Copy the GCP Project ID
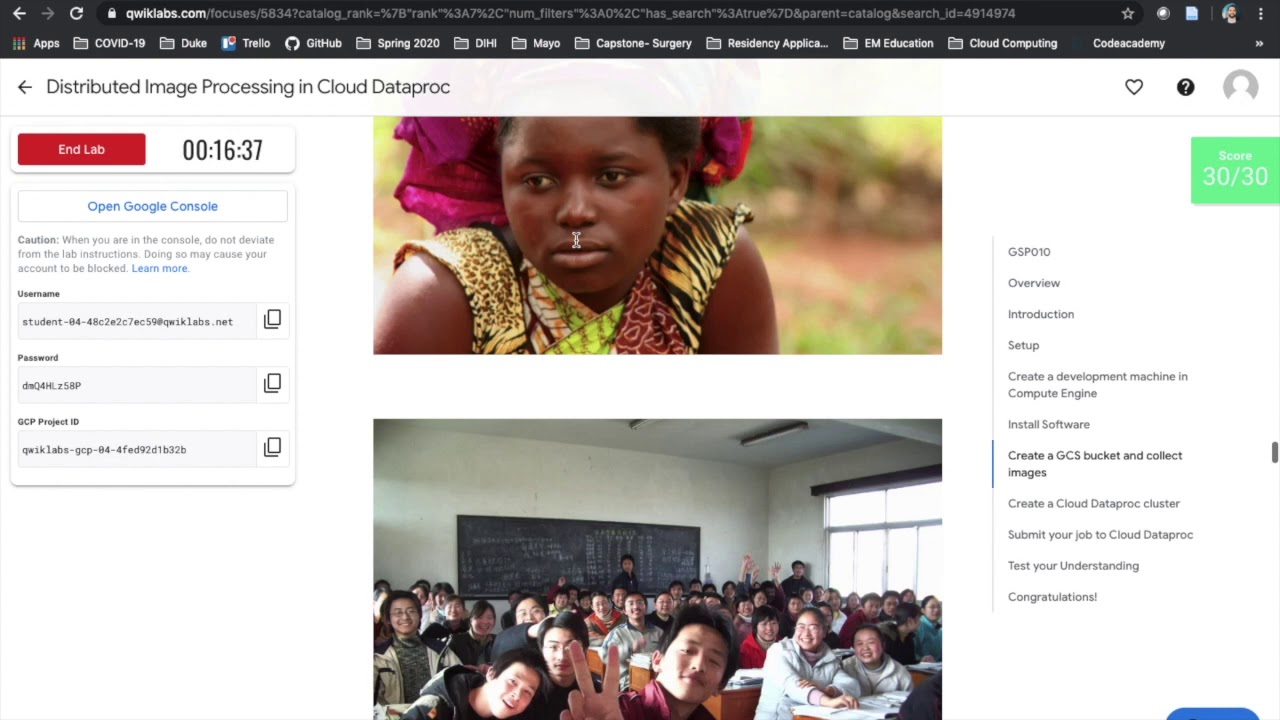Screen dimensions: 1280x720 (272, 448)
